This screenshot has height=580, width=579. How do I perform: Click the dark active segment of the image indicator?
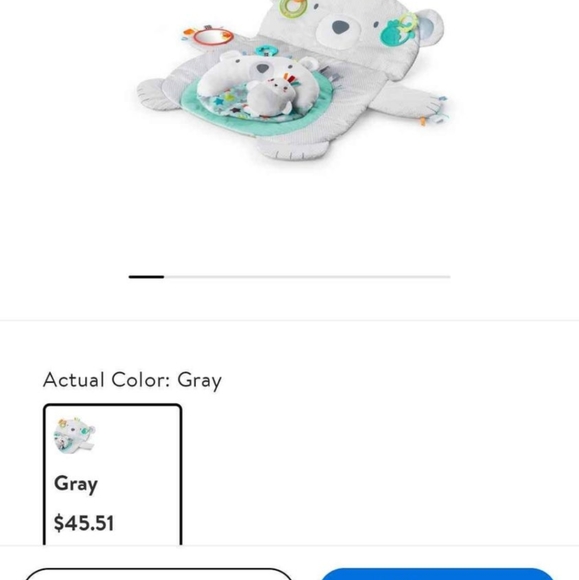click(x=146, y=277)
